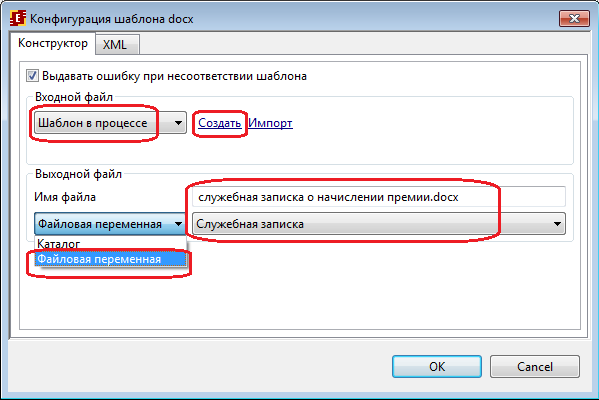This screenshot has width=599, height=400.
Task: Choose the highlighted Файловая переменная list option
Action: (110, 259)
